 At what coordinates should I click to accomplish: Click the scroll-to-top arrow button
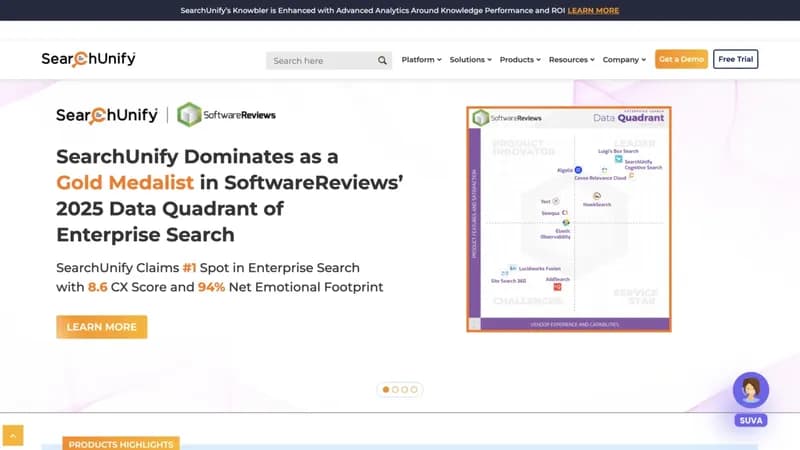click(x=13, y=436)
